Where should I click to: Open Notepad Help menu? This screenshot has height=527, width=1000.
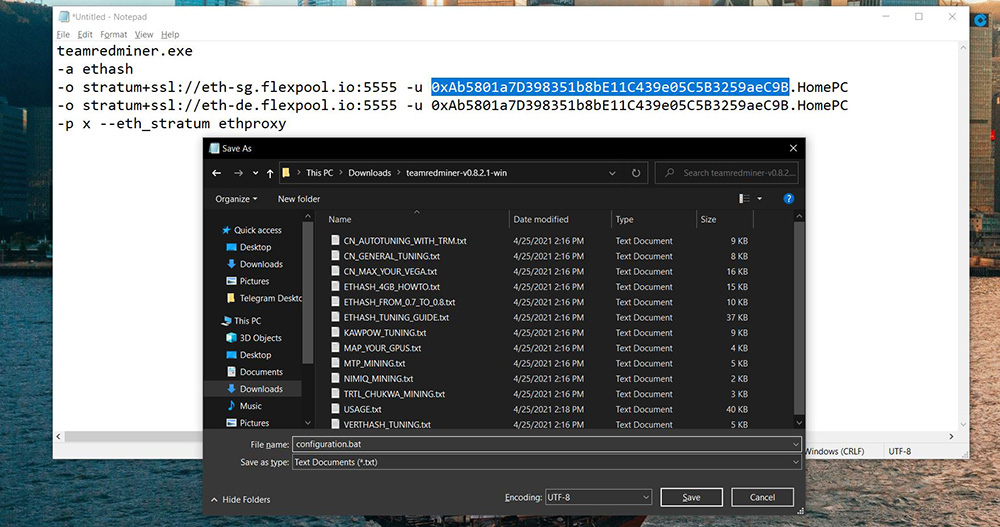pos(170,34)
